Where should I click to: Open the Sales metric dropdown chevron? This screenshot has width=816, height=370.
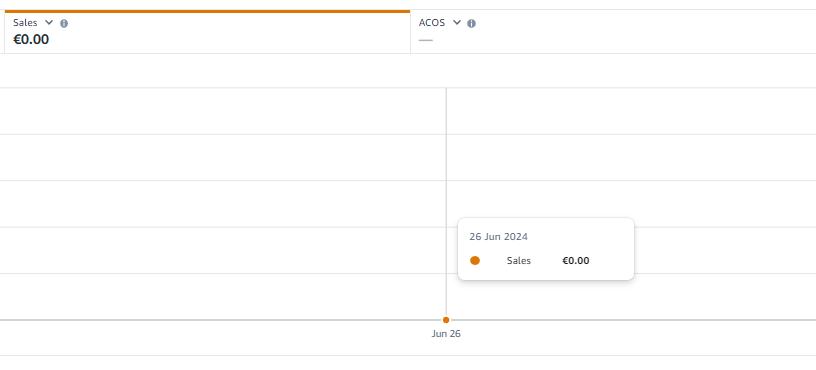[49, 23]
